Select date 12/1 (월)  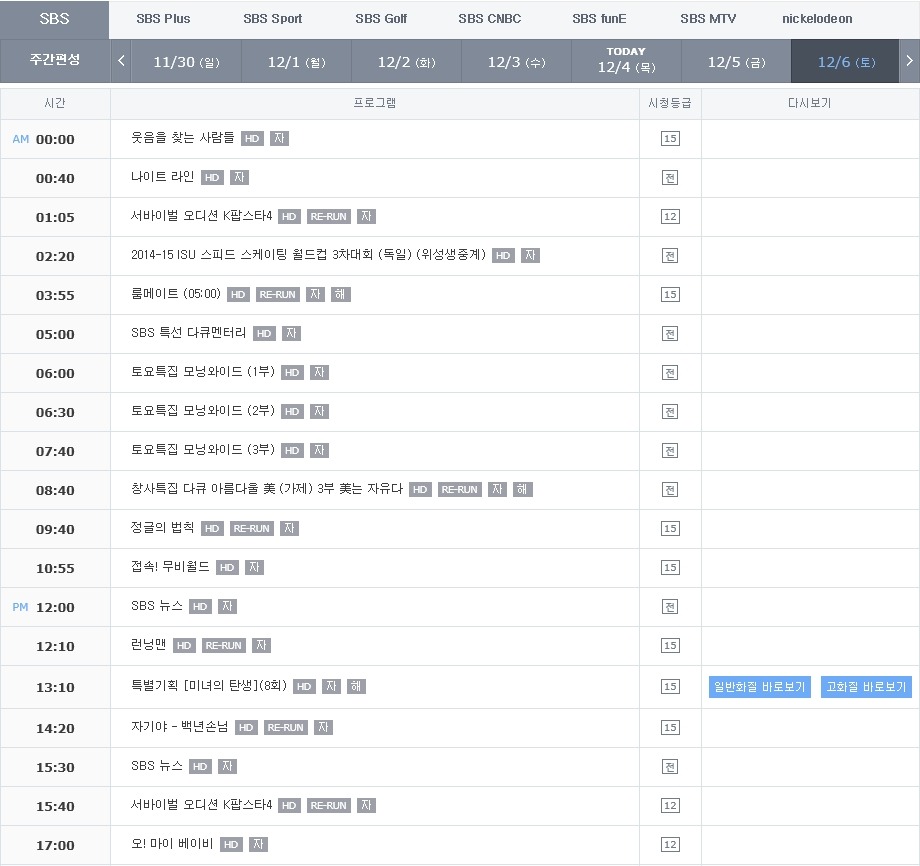coord(296,62)
